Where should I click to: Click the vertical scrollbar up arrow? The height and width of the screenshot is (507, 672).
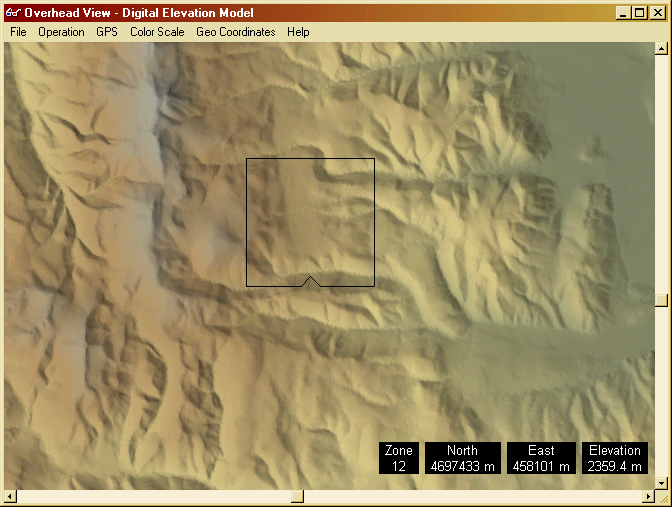[661, 49]
